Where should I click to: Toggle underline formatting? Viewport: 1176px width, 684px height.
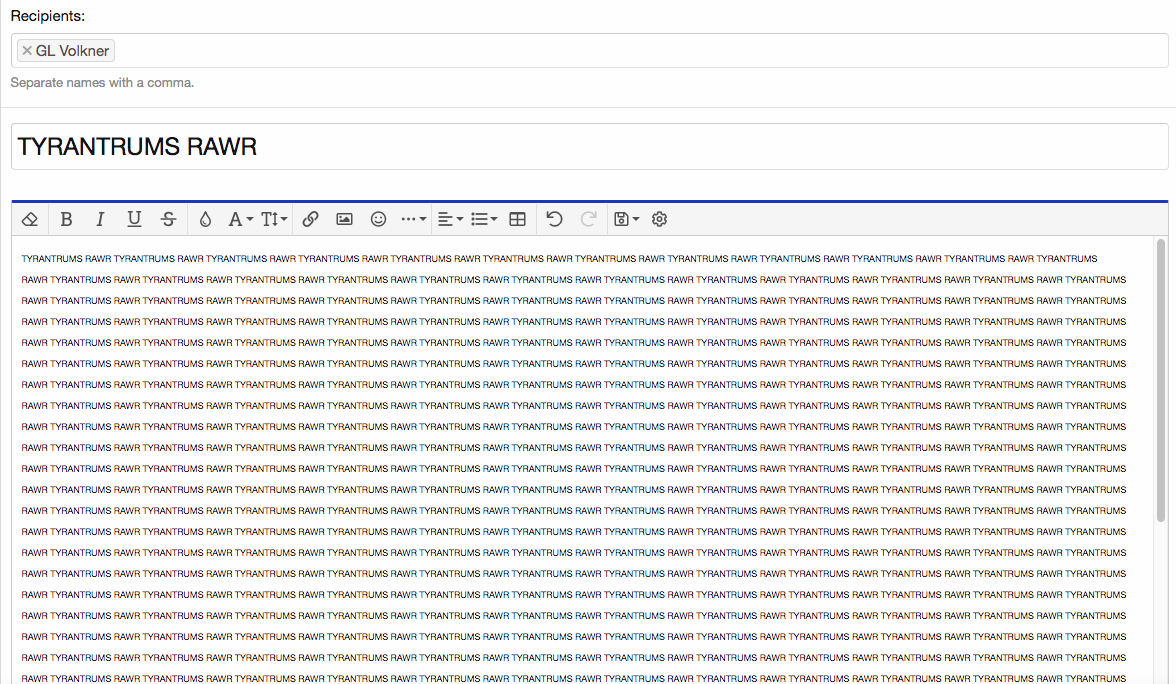134,219
